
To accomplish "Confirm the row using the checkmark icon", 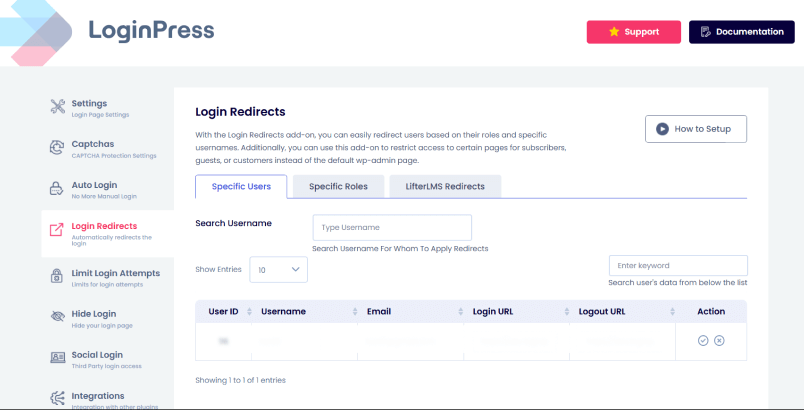I will point(703,340).
